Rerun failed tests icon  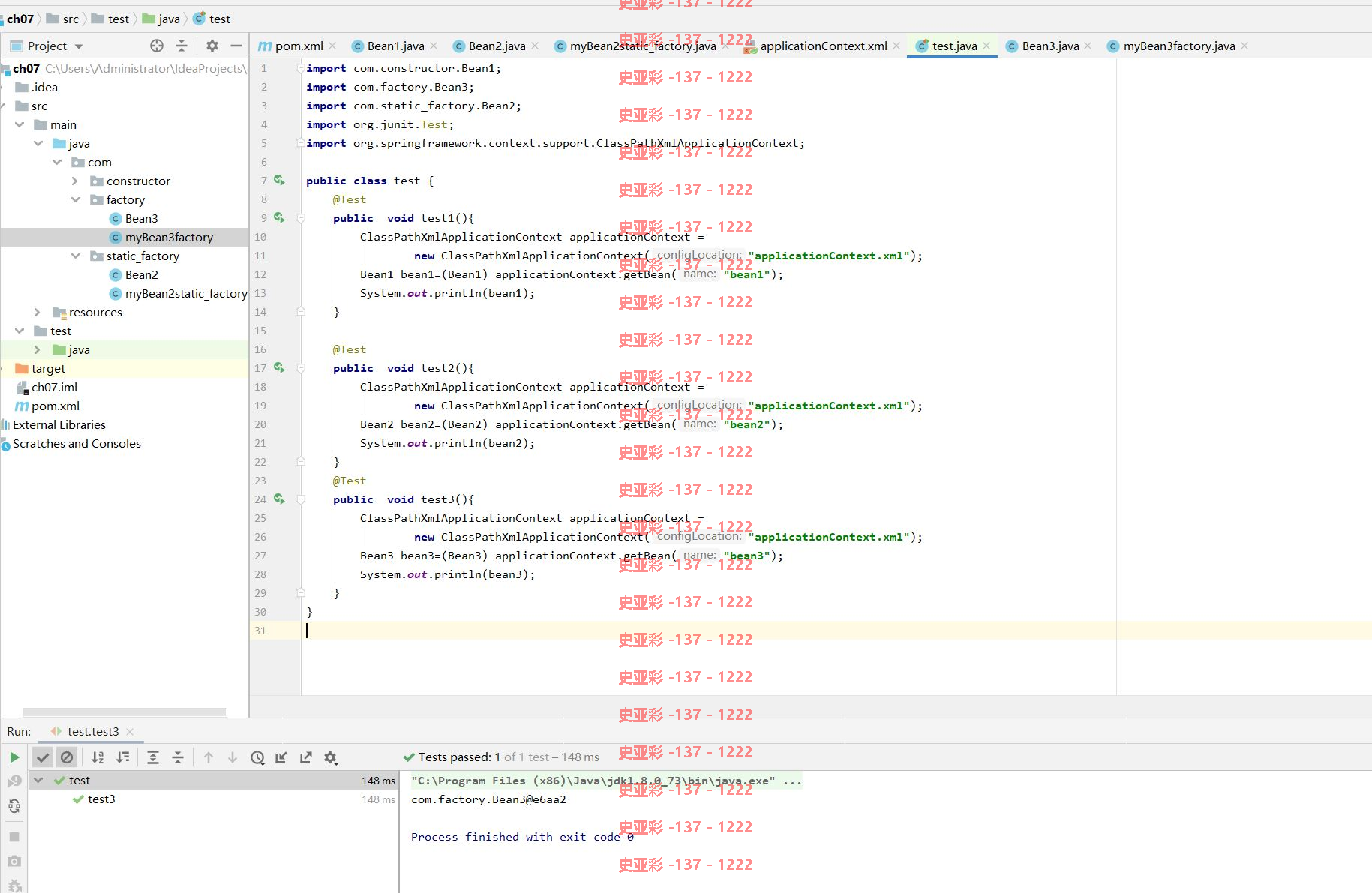(x=14, y=781)
